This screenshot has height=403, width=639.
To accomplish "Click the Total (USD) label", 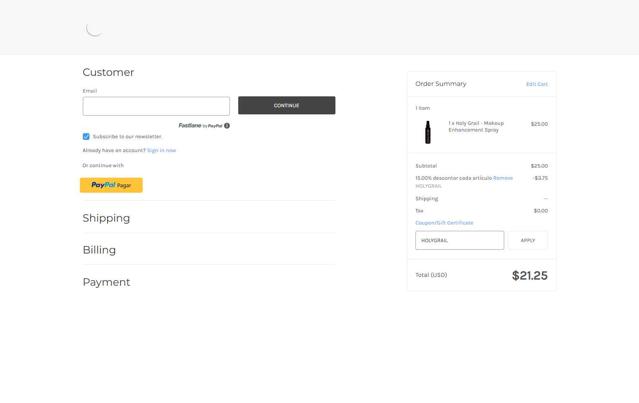I will tap(431, 275).
